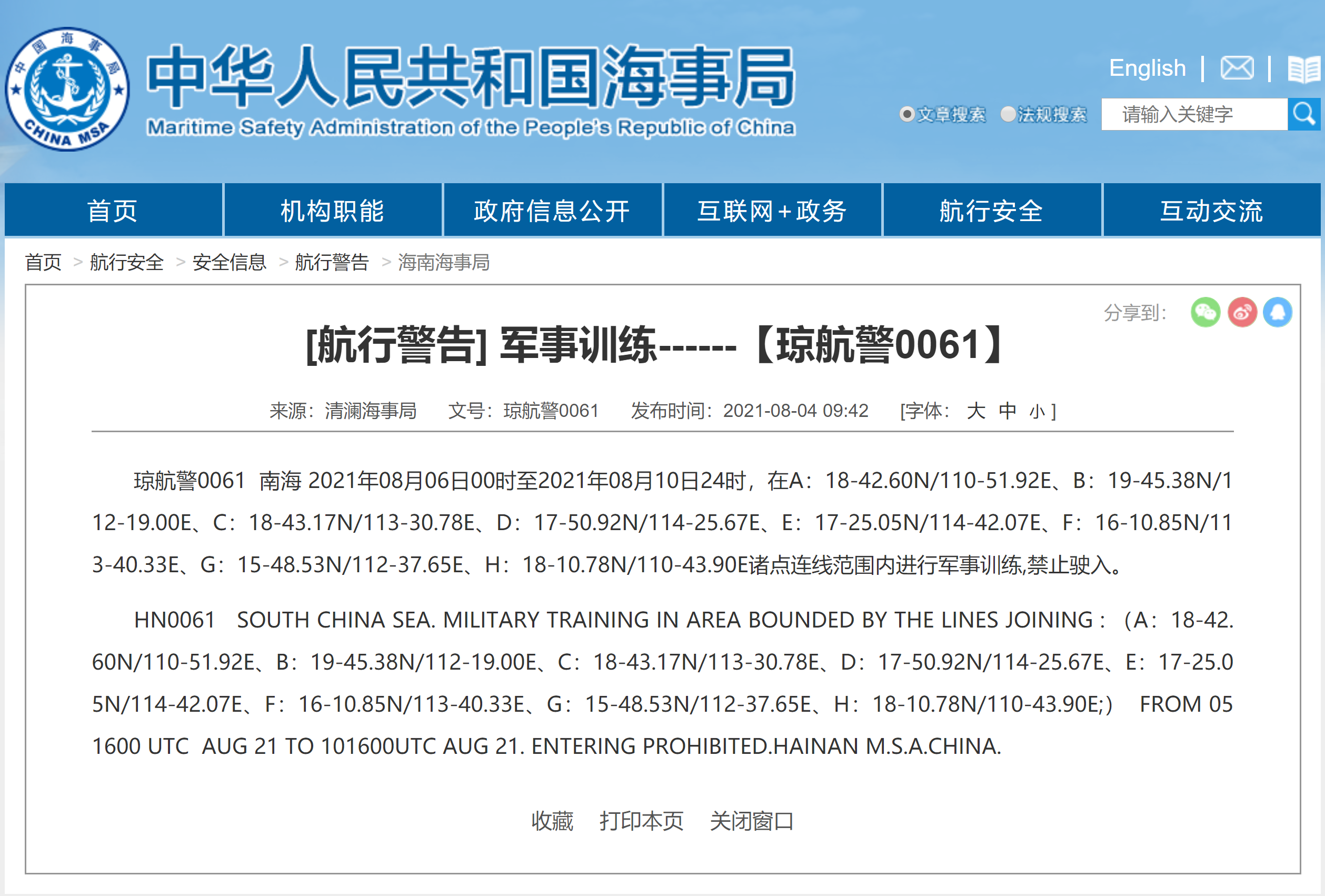Select 文章搜索 radio option
Screen dimensions: 1325x896
pyautogui.click(x=906, y=114)
